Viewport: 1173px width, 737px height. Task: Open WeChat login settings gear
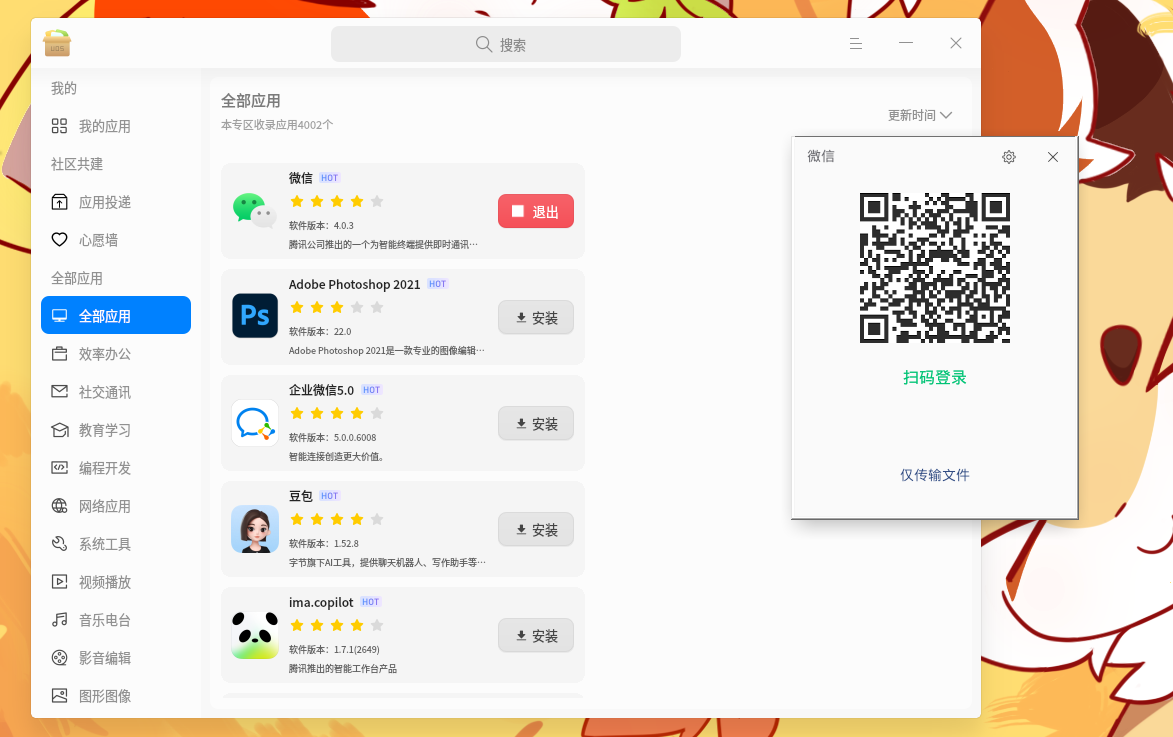tap(1009, 157)
